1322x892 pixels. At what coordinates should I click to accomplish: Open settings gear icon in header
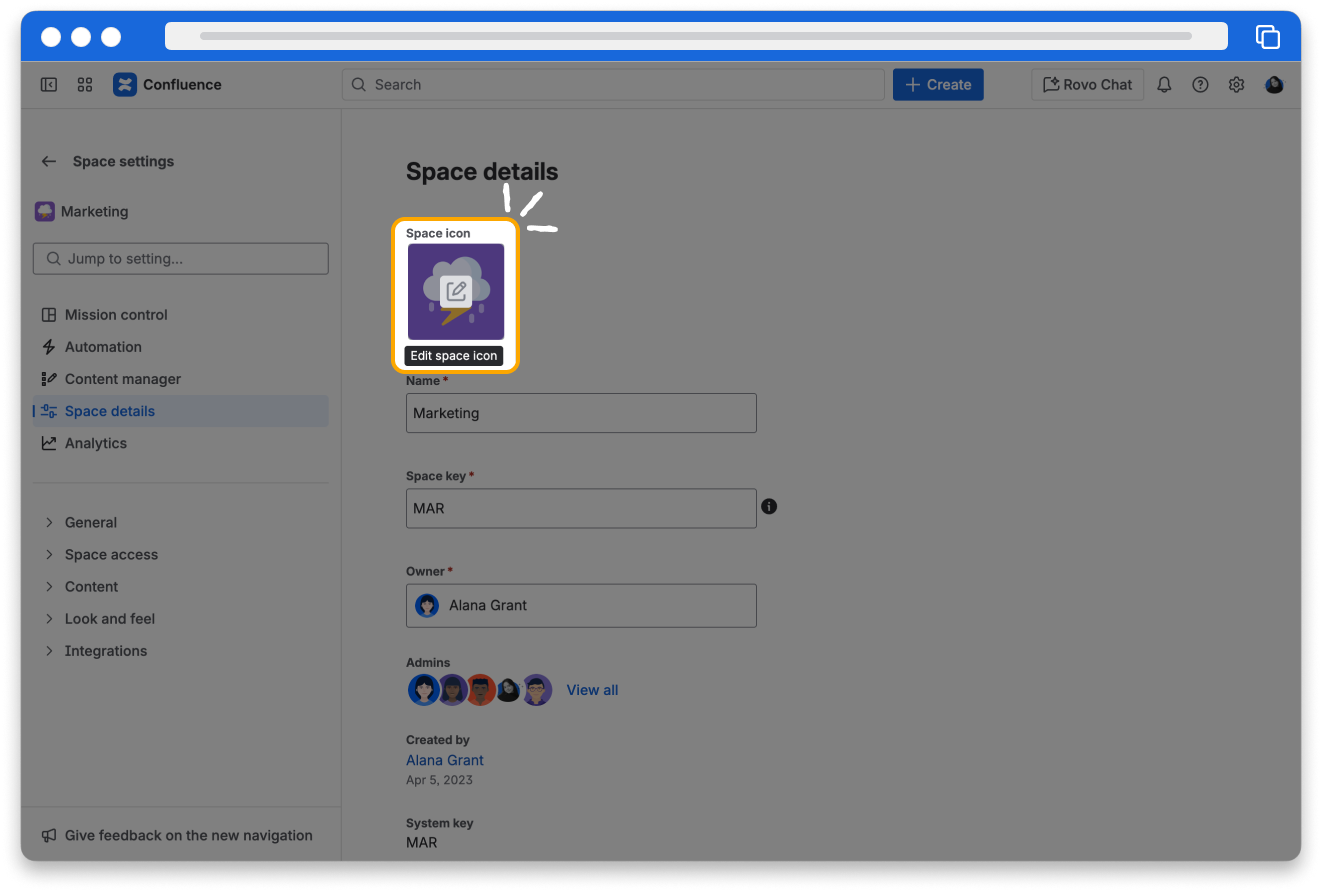tap(1236, 85)
